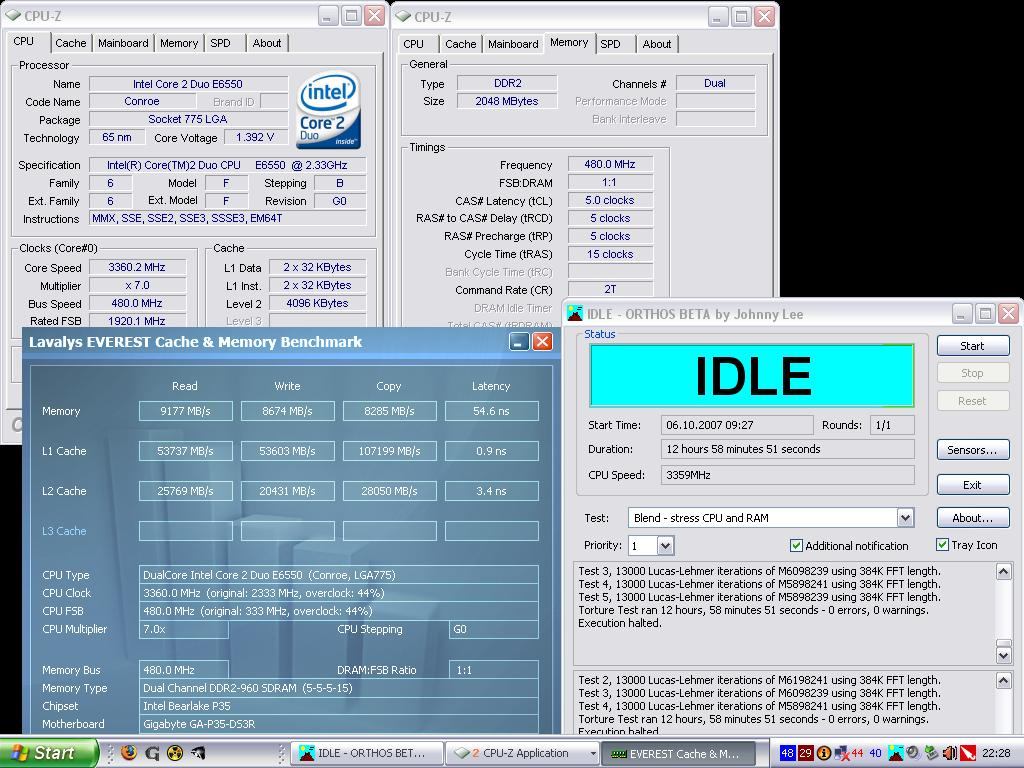Open the About tab in left CPU-Z window
The width and height of the screenshot is (1024, 768).
click(x=266, y=43)
